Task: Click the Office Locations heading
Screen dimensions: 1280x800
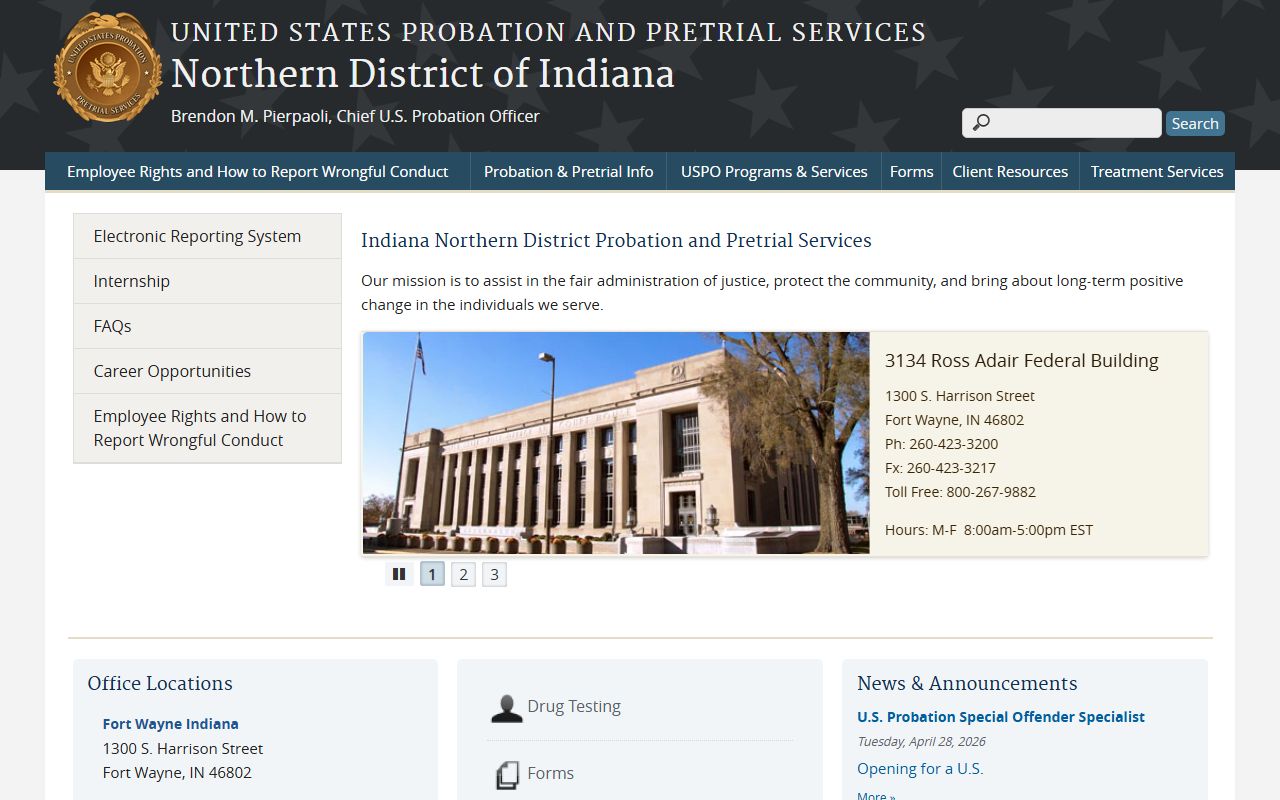Action: 160,683
